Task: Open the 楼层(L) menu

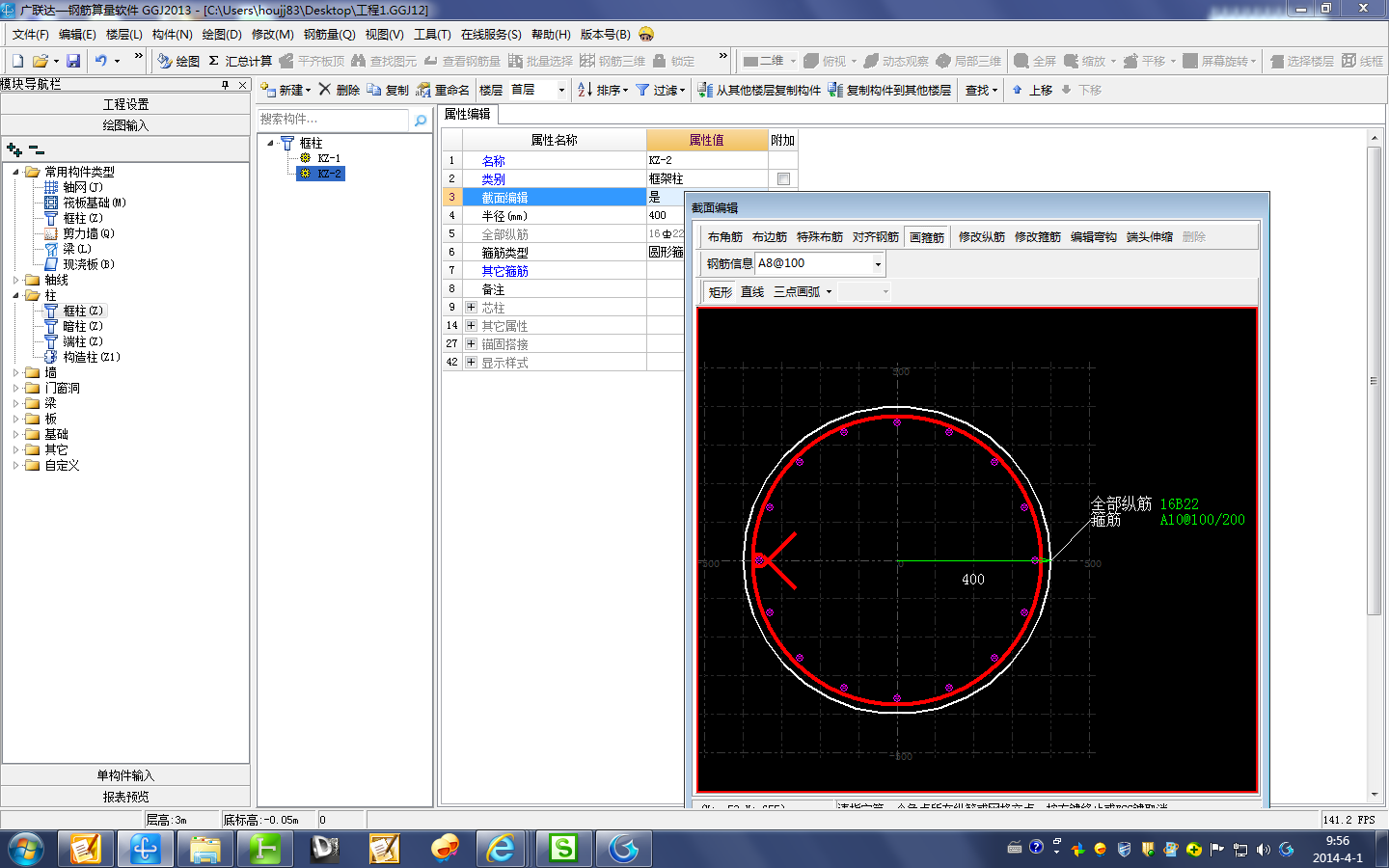Action: pyautogui.click(x=124, y=35)
